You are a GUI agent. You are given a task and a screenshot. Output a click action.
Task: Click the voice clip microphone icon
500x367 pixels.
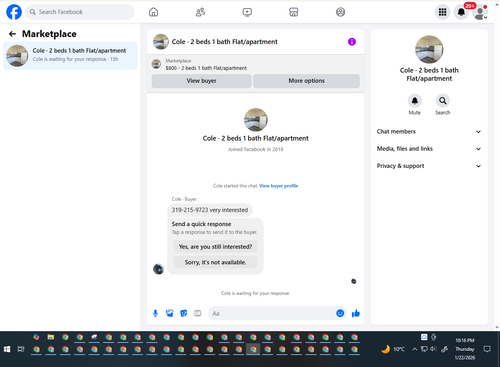coord(155,313)
